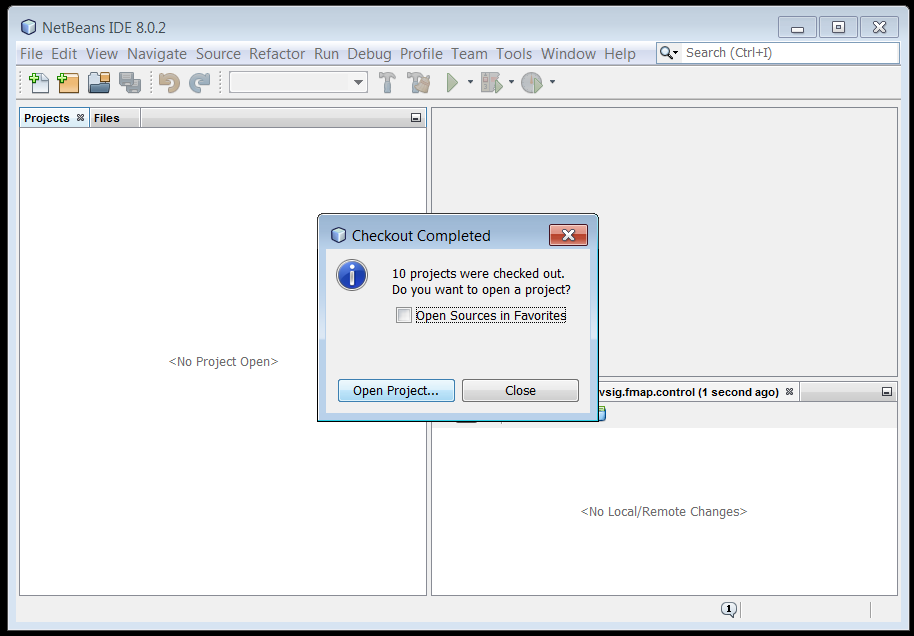Click the Open Project toolbar icon

(x=98, y=83)
